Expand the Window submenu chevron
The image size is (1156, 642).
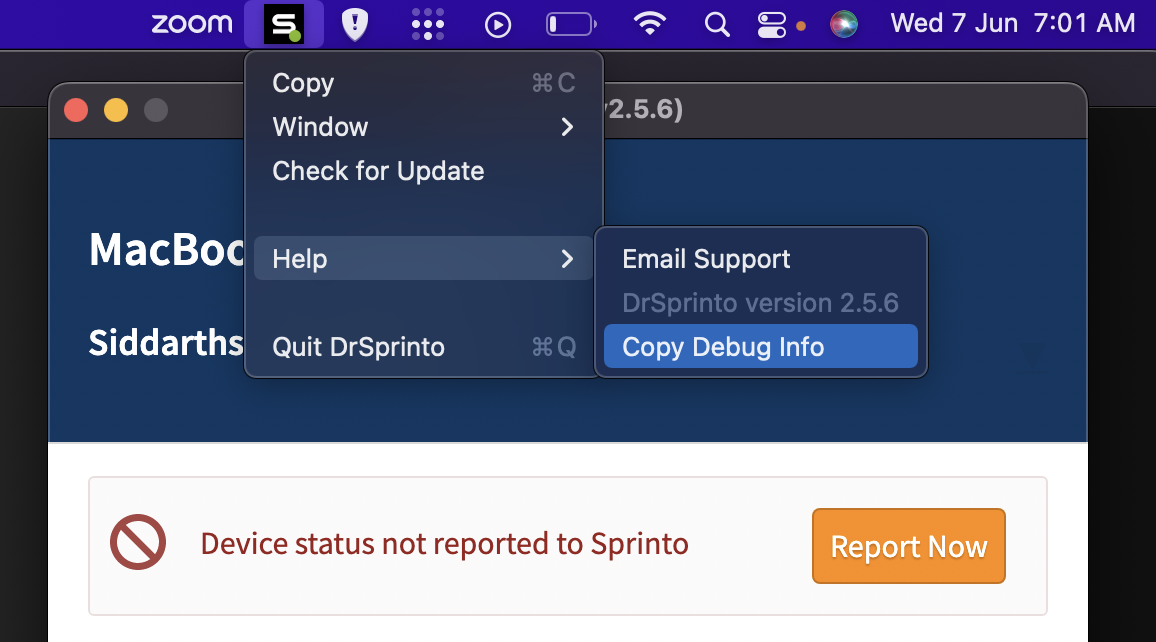(567, 127)
